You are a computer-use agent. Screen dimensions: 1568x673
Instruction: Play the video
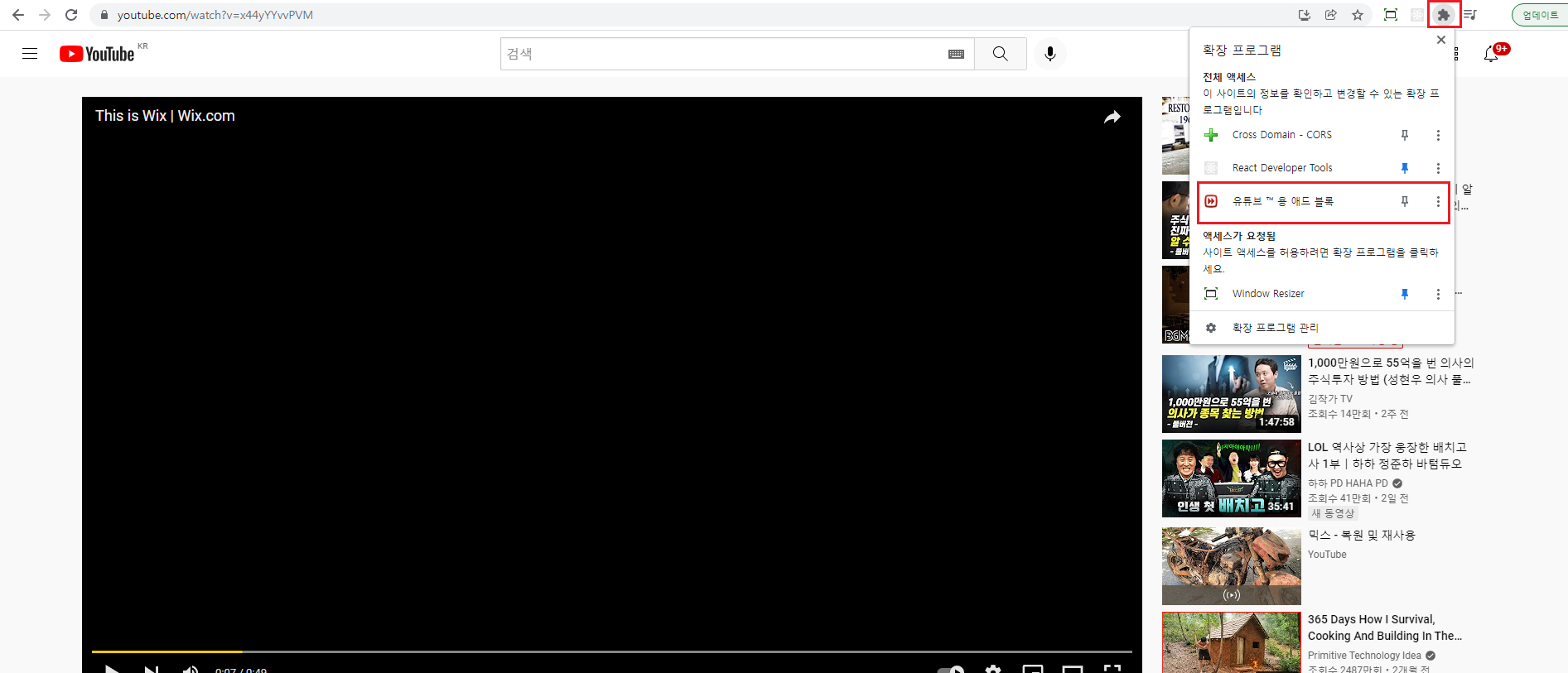(x=112, y=669)
